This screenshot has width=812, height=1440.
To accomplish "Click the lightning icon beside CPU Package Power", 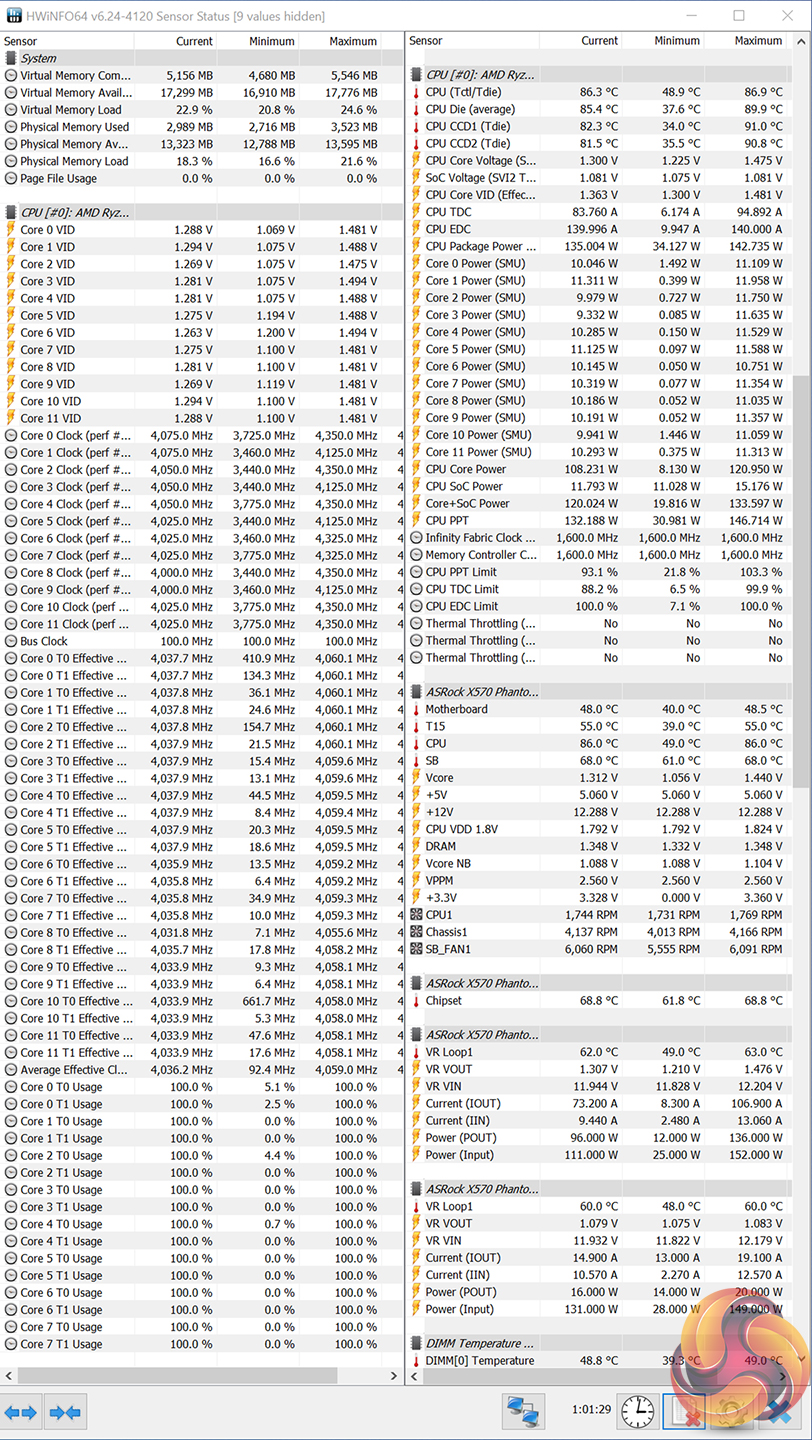I will [416, 247].
